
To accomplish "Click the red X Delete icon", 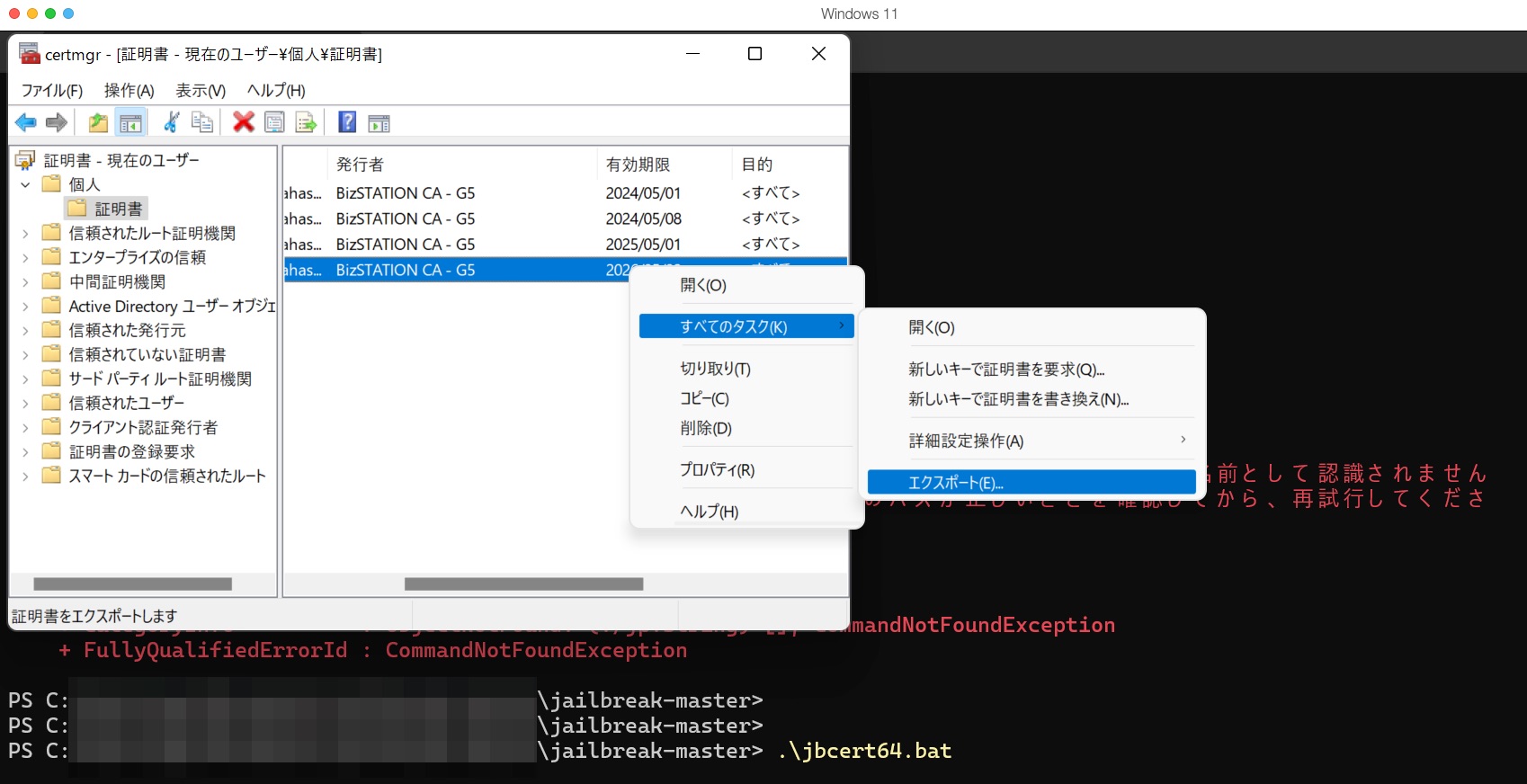I will pyautogui.click(x=243, y=122).
